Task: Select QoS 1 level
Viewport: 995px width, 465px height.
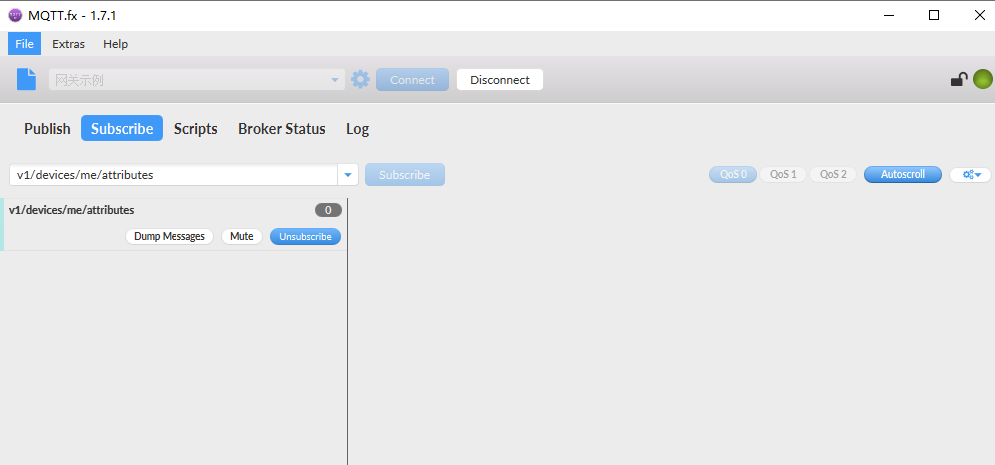Action: click(x=783, y=174)
